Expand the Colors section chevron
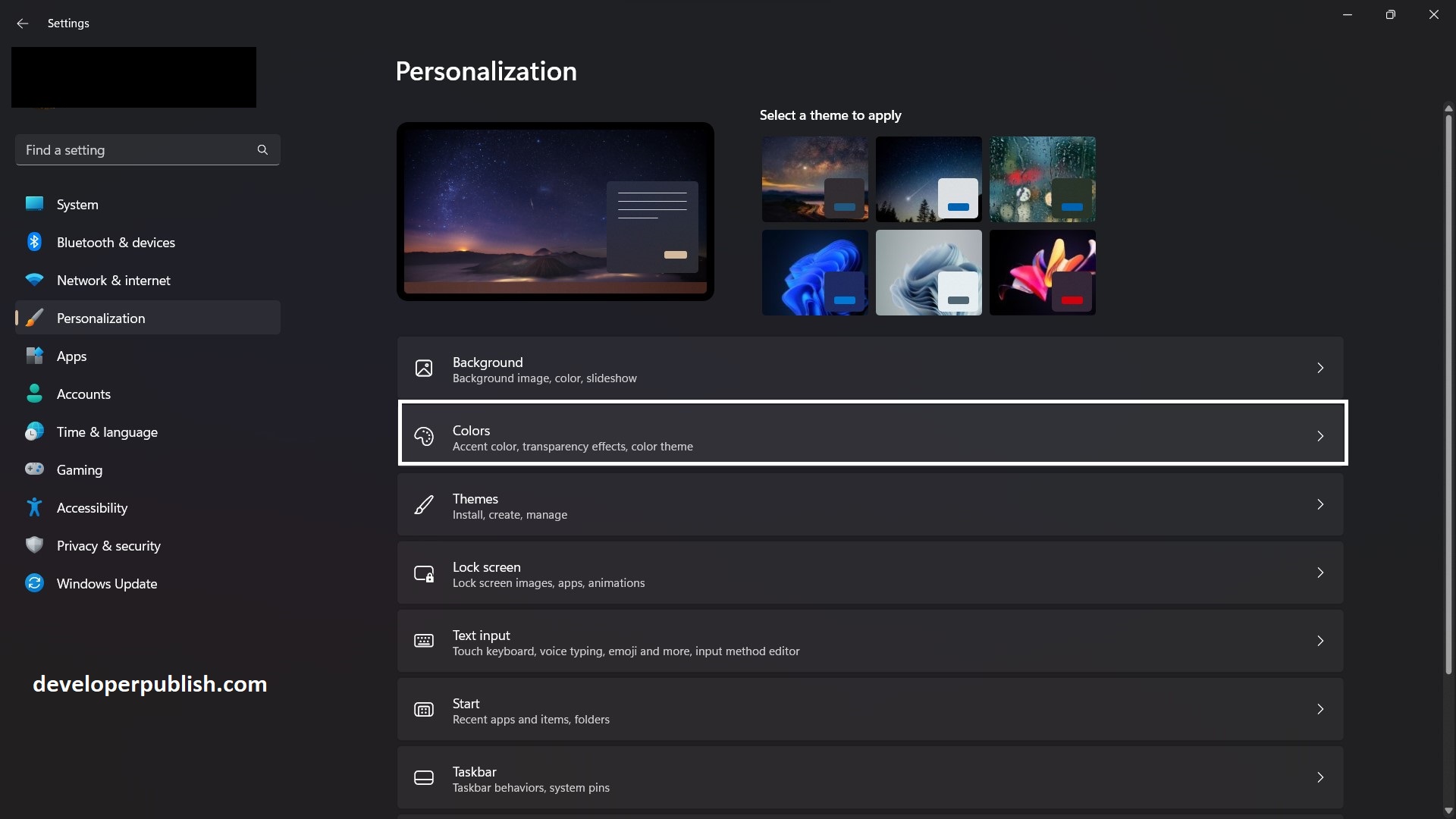Image resolution: width=1456 pixels, height=819 pixels. click(x=1320, y=436)
